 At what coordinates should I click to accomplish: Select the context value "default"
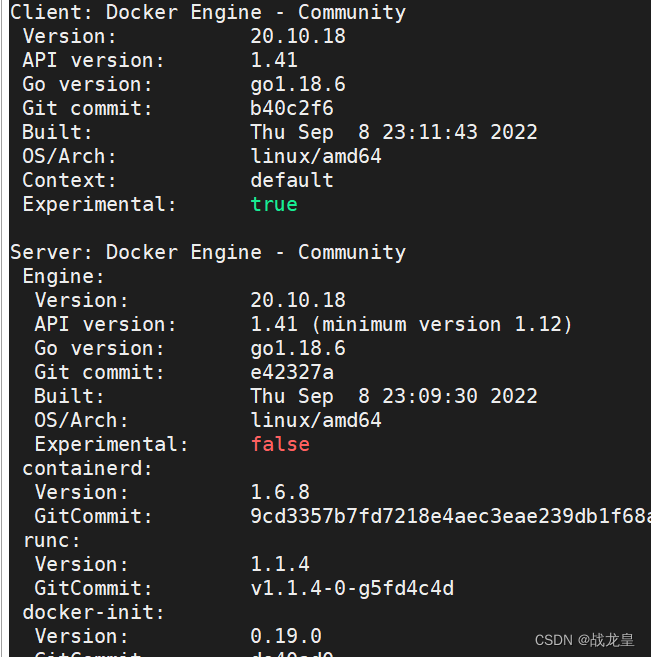(x=292, y=181)
